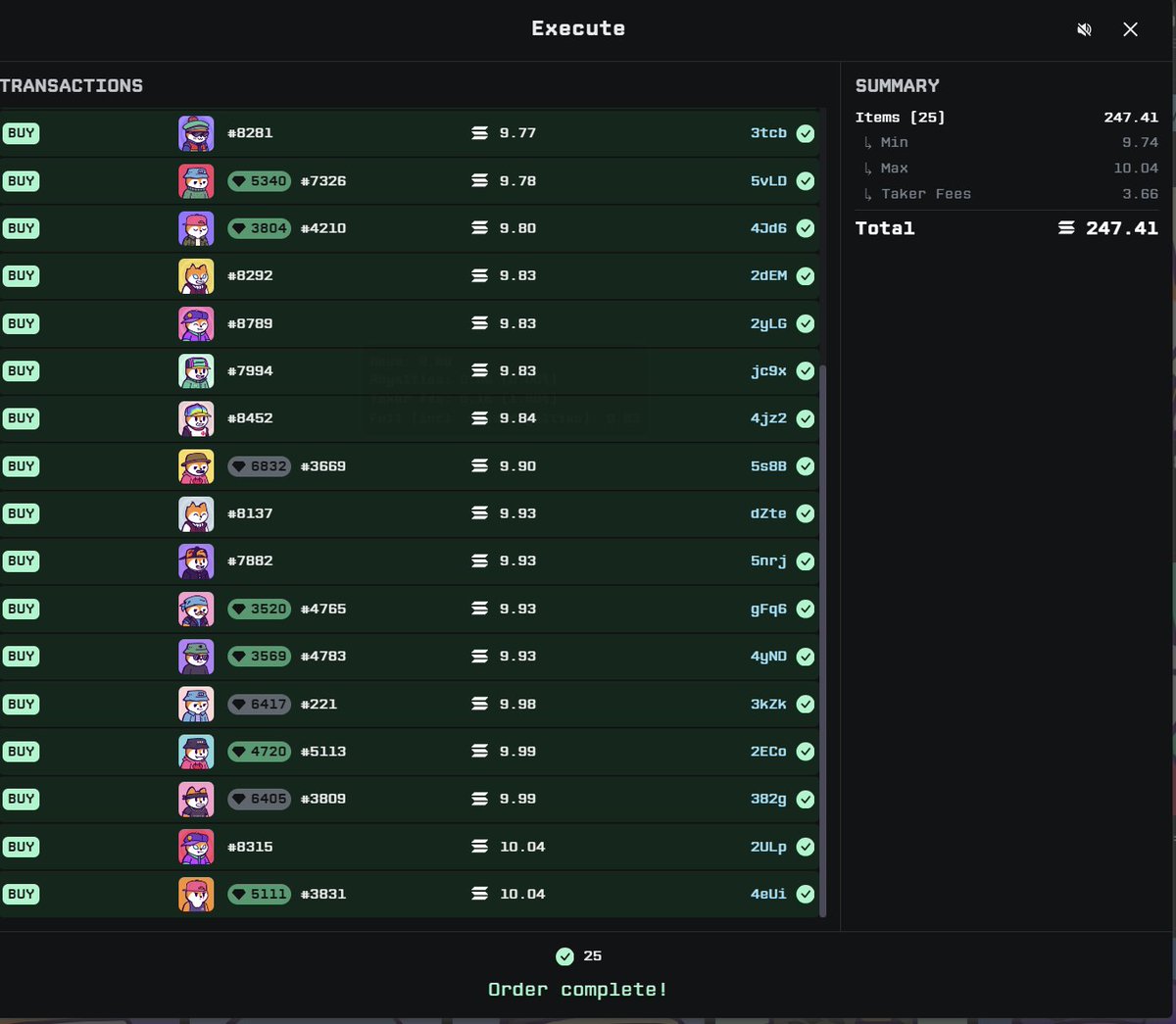Click the TRANSACTIONS heading
The image size is (1176, 1024).
(x=72, y=86)
